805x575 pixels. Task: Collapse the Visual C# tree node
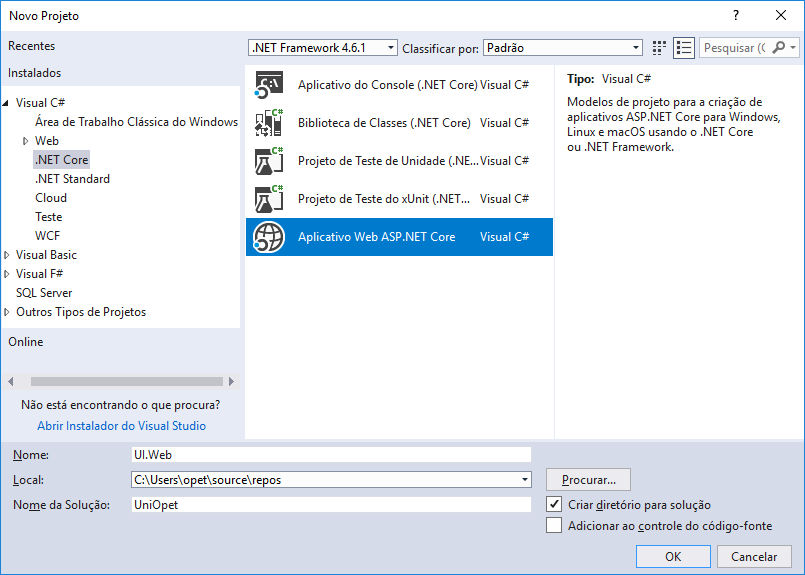click(x=6, y=103)
